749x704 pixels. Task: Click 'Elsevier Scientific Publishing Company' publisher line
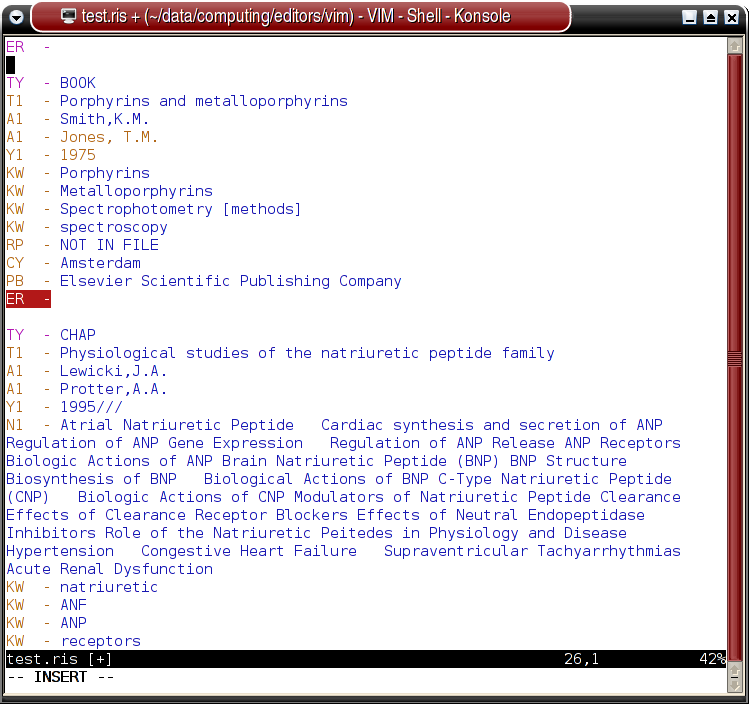tap(230, 281)
